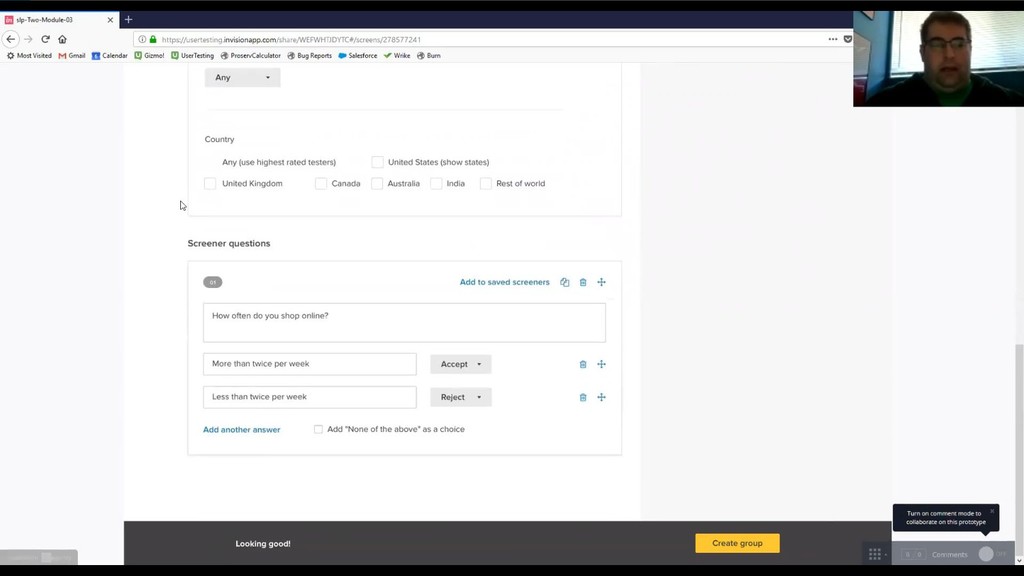The width and height of the screenshot is (1024, 576).
Task: Delete the "More than twice per week" answer
Action: 583,364
